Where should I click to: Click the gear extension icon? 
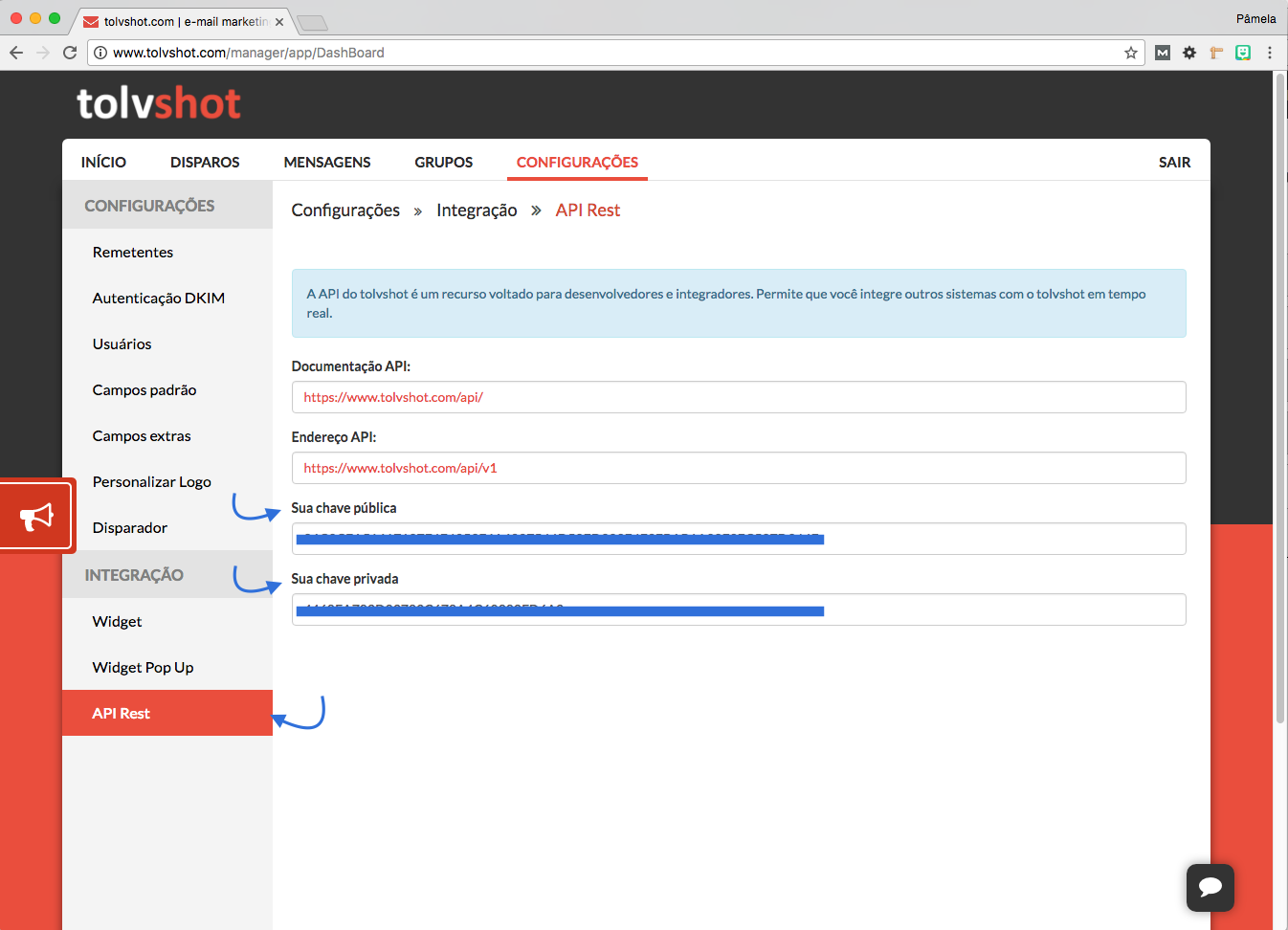pyautogui.click(x=1189, y=53)
